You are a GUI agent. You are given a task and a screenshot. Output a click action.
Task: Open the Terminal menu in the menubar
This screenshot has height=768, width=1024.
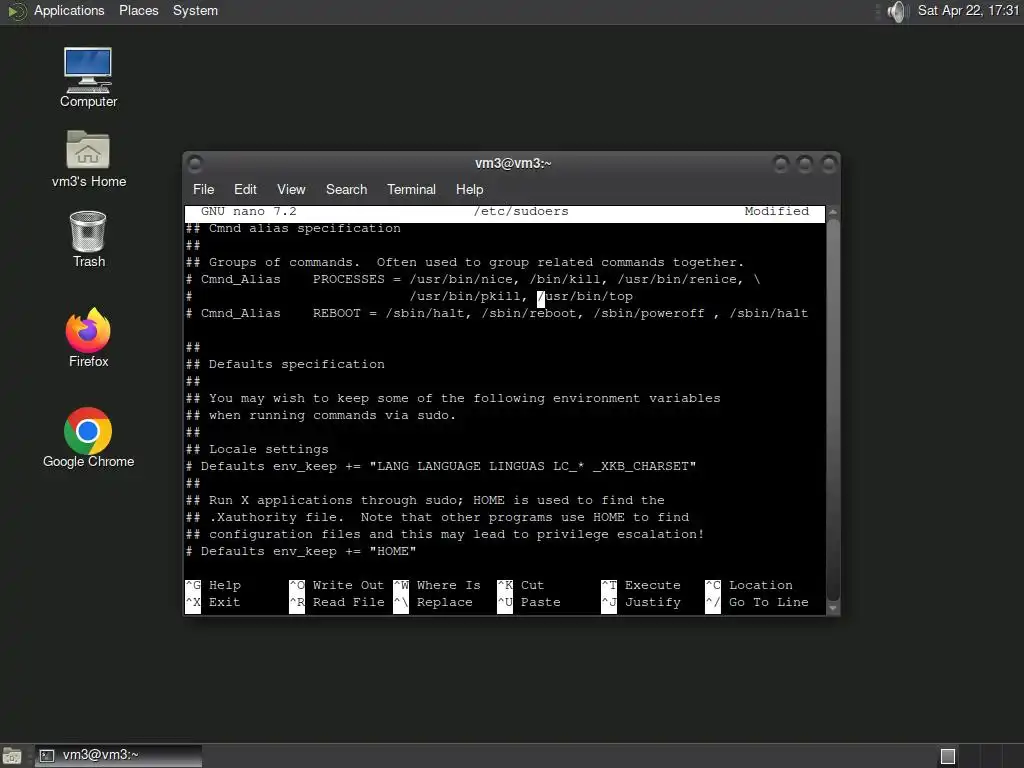(411, 189)
